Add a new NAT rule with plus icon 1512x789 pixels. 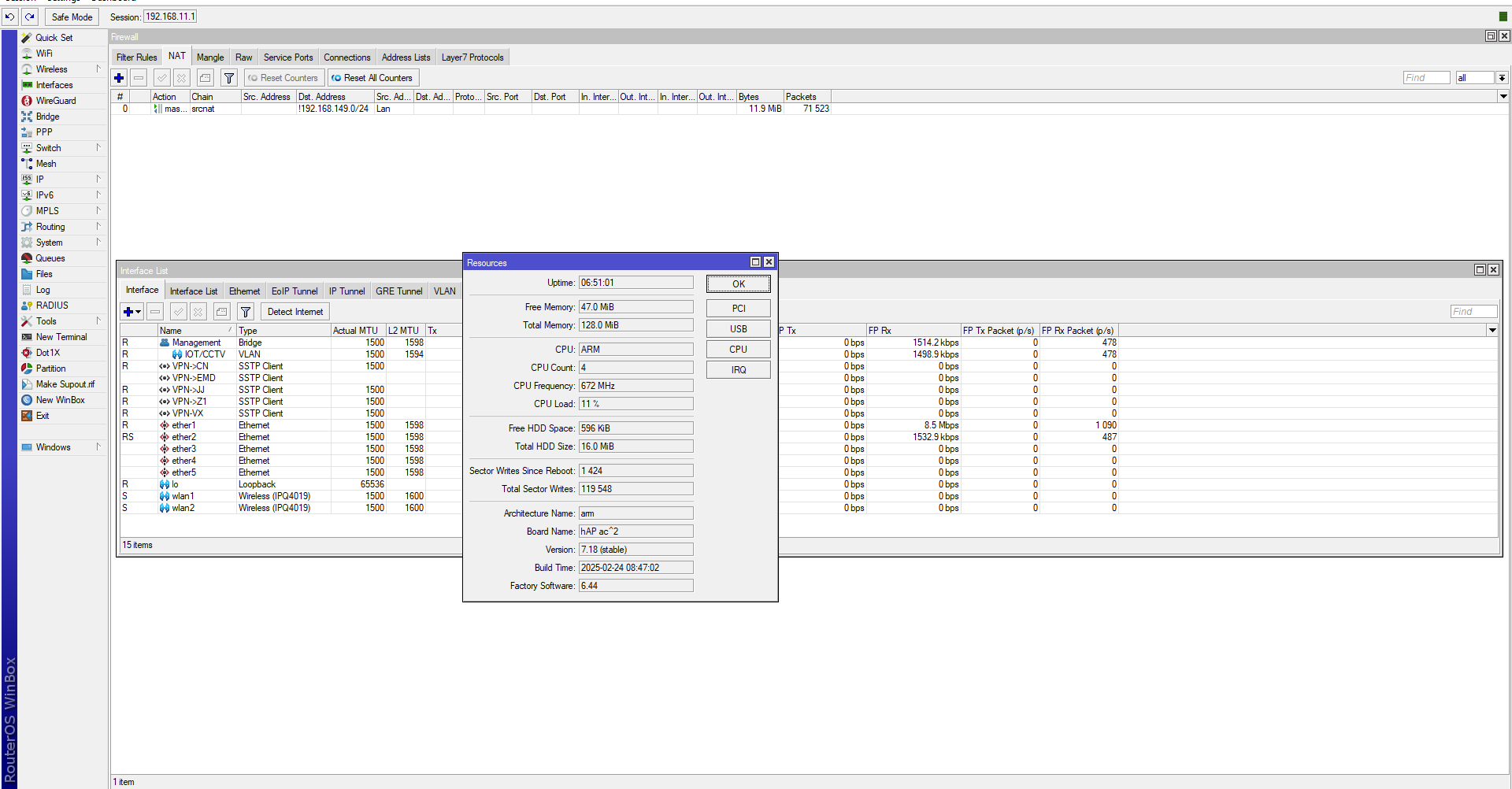(x=119, y=78)
